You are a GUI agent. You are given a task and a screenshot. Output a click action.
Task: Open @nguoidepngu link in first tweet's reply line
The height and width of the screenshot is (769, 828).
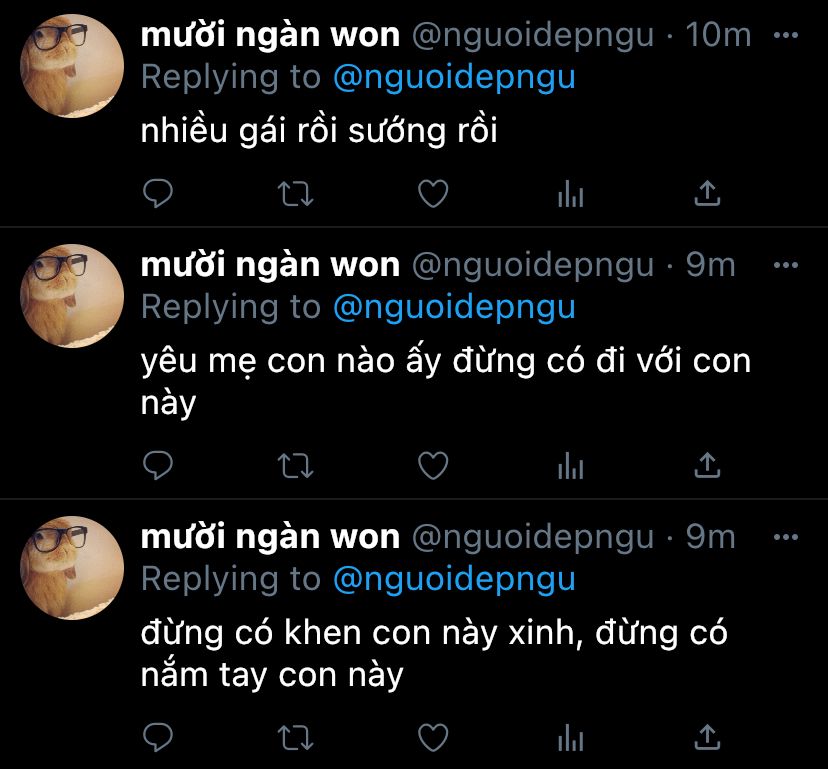pyautogui.click(x=454, y=78)
